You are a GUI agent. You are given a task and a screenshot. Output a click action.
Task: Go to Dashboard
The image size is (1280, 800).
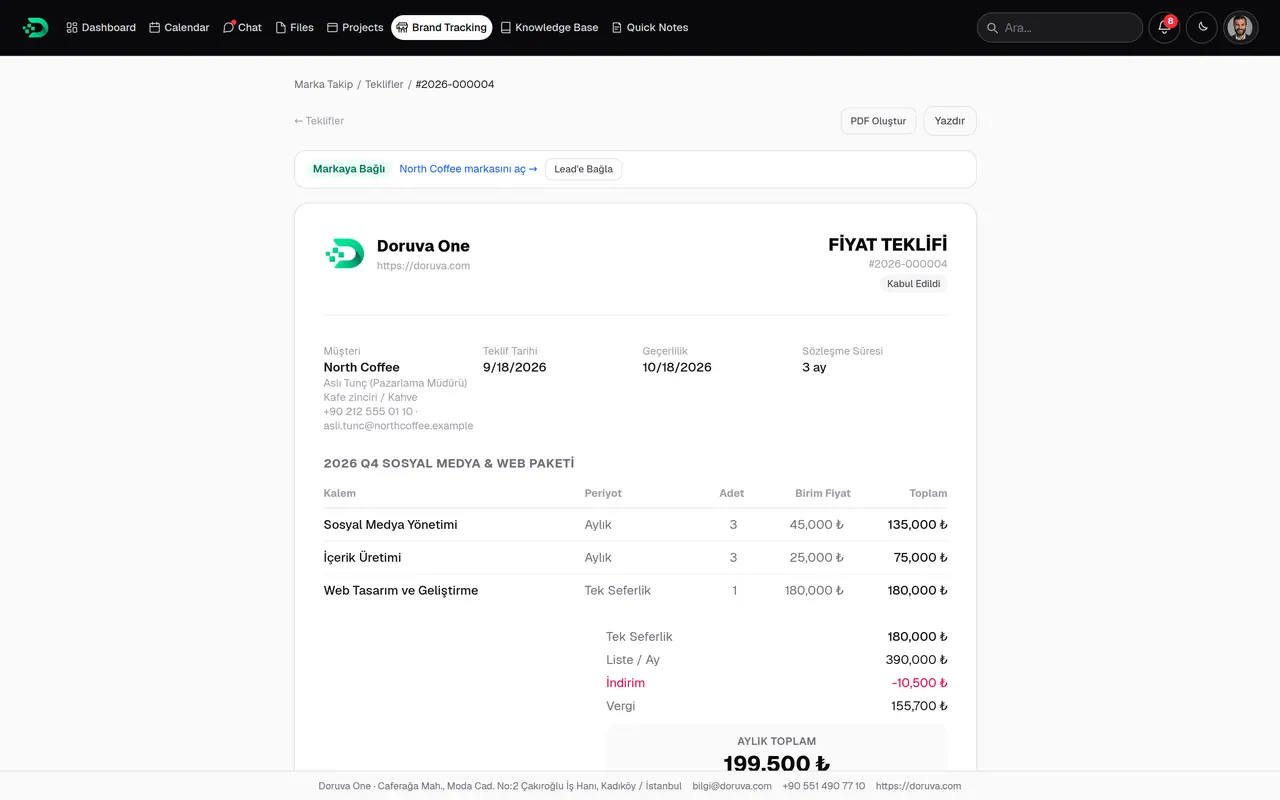pyautogui.click(x=101, y=27)
